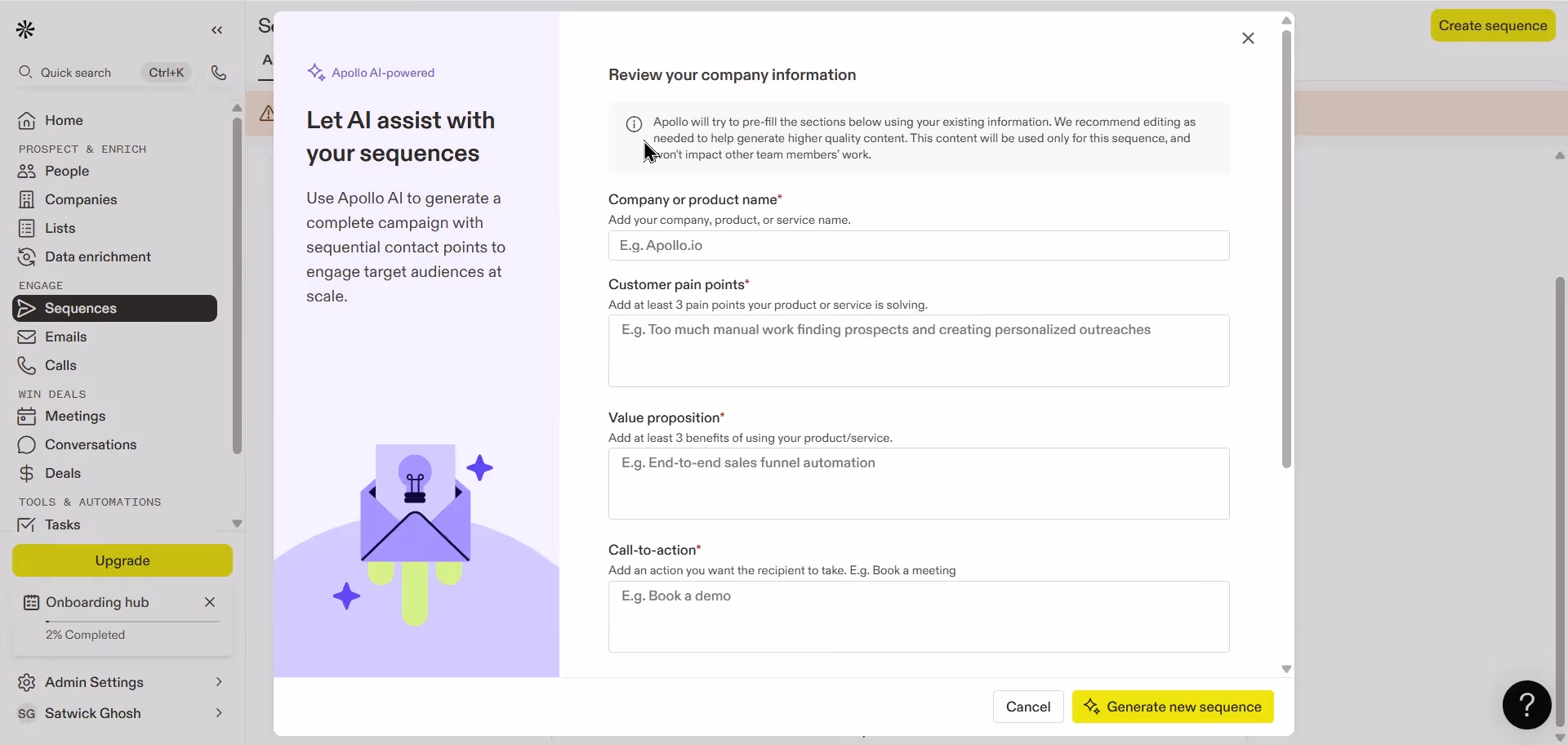This screenshot has width=1568, height=745.
Task: Click the Admin Settings gear icon
Action: [x=27, y=683]
